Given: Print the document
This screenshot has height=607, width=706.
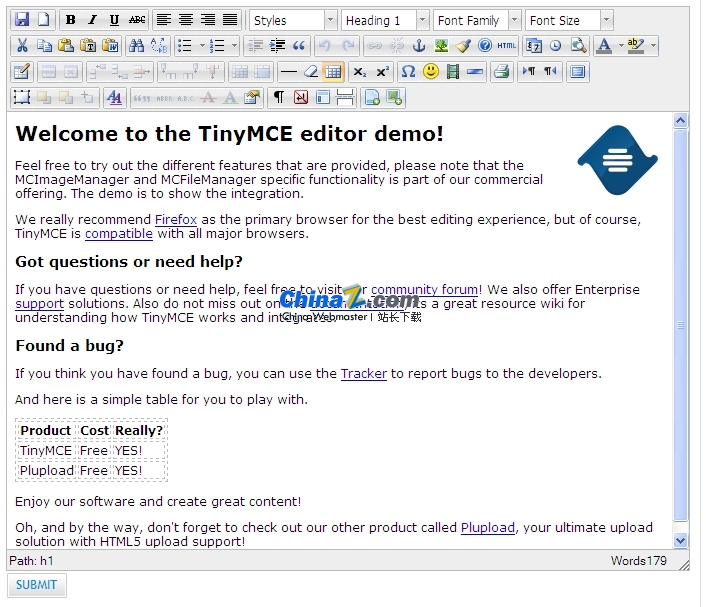Looking at the screenshot, I should [x=501, y=72].
